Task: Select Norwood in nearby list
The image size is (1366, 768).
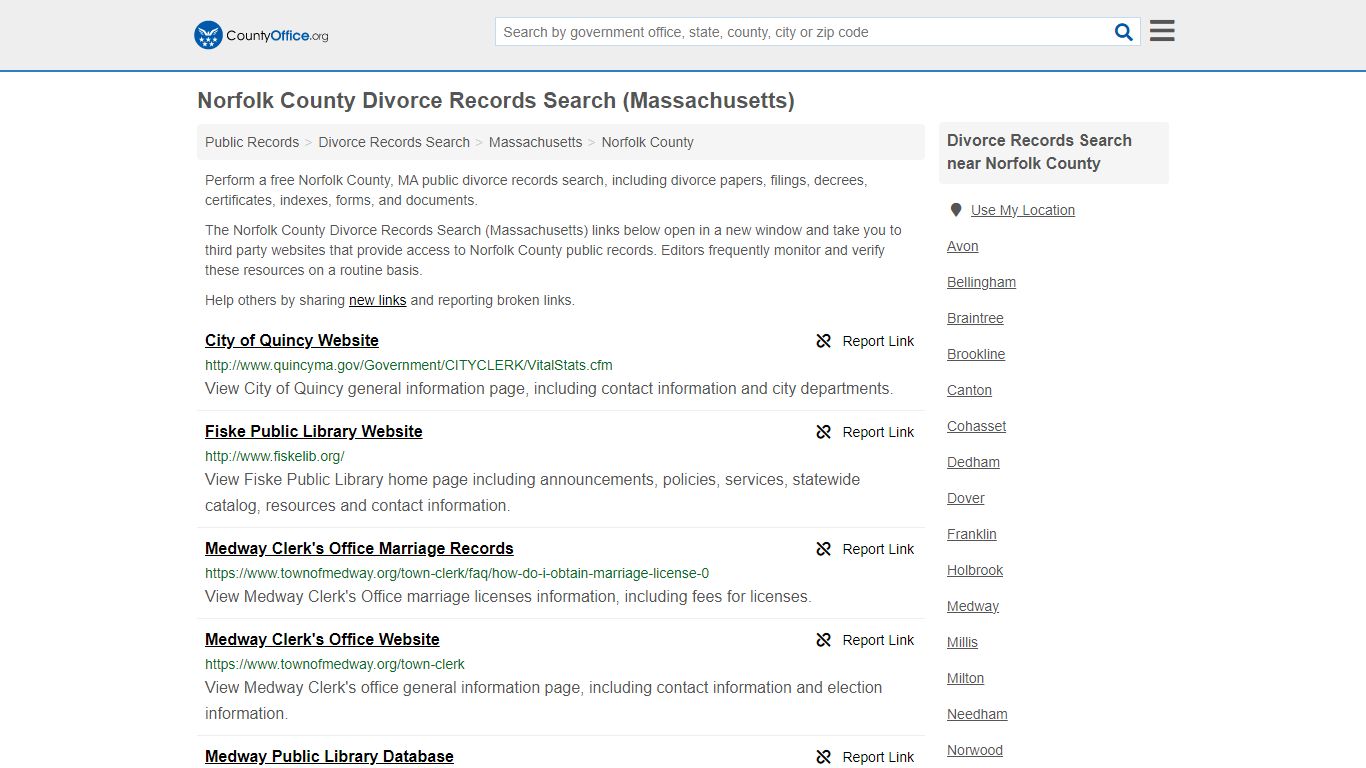Action: (975, 750)
